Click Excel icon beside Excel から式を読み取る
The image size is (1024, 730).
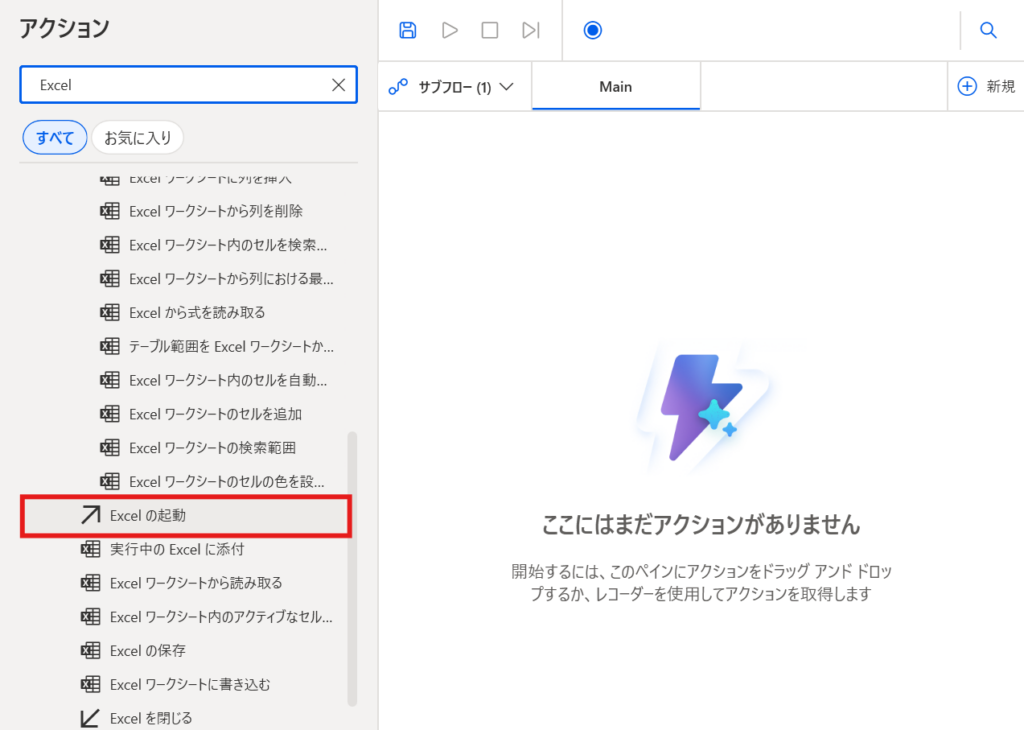coord(110,312)
